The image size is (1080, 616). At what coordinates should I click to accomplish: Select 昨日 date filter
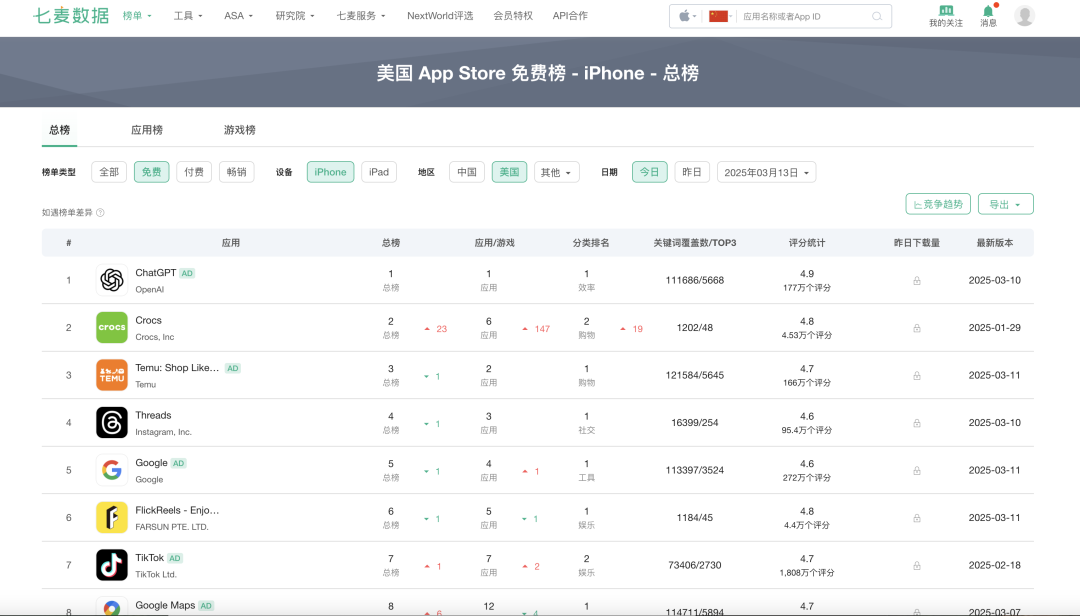pos(692,172)
